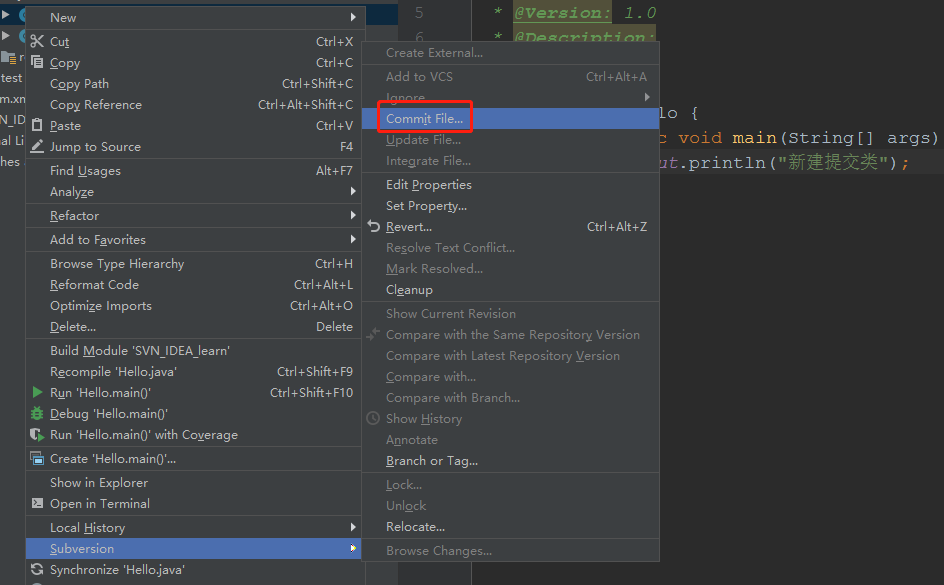Viewport: 944px width, 585px height.
Task: Open Browse Changes...
Action: 511,551
